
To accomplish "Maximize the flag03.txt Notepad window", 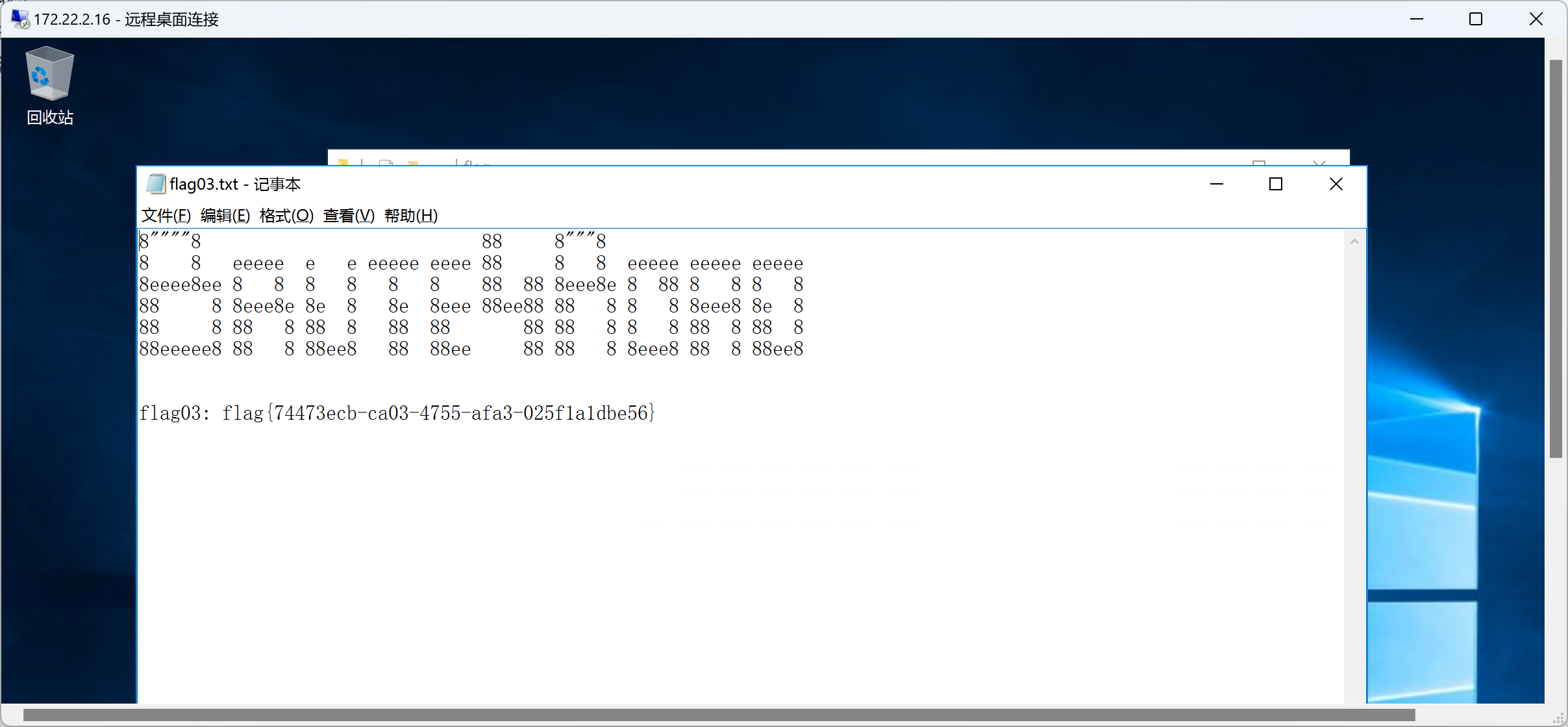I will 1276,184.
